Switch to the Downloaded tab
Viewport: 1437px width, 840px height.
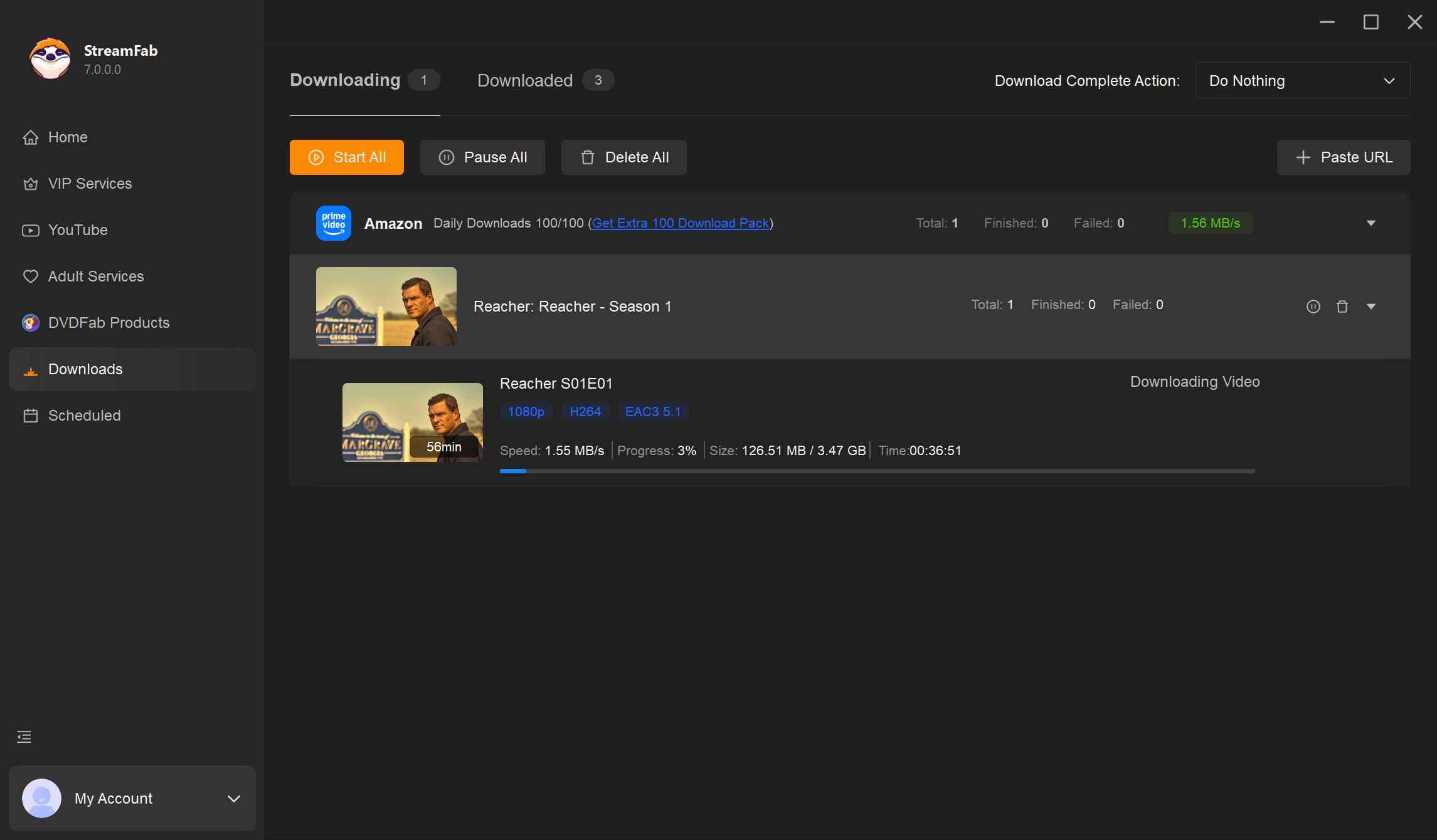[x=525, y=80]
